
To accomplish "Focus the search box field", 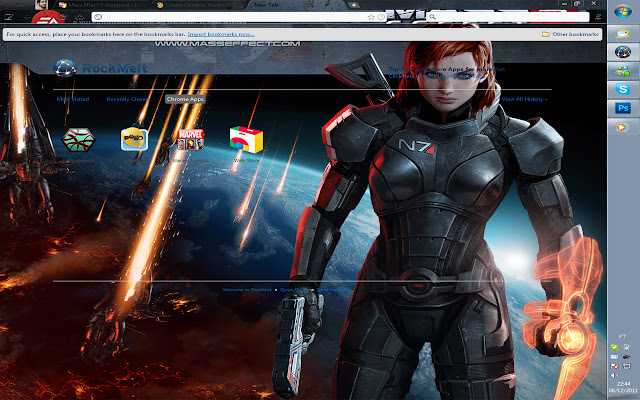I will pos(508,17).
